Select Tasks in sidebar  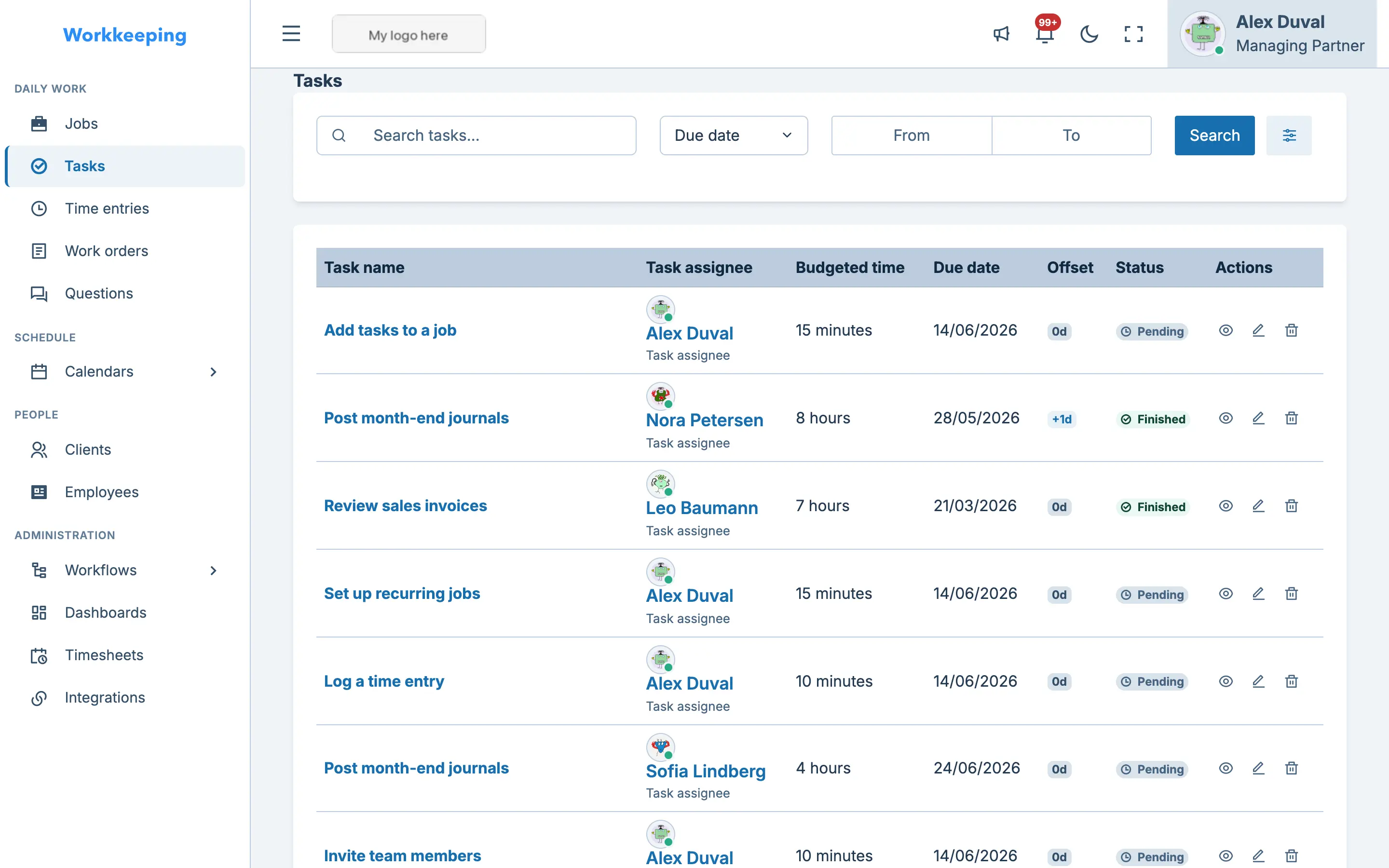coord(124,166)
